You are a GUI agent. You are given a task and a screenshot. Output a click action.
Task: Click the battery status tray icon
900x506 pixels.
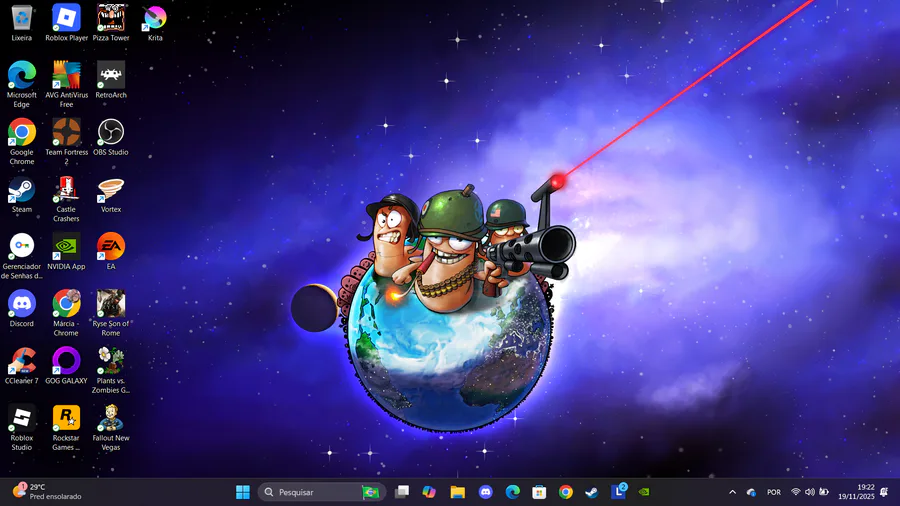pyautogui.click(x=824, y=492)
